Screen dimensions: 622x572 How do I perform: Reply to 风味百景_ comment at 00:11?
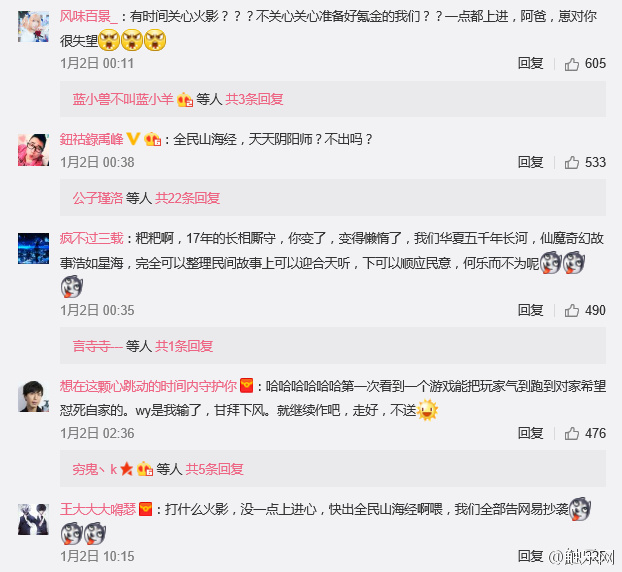[530, 63]
